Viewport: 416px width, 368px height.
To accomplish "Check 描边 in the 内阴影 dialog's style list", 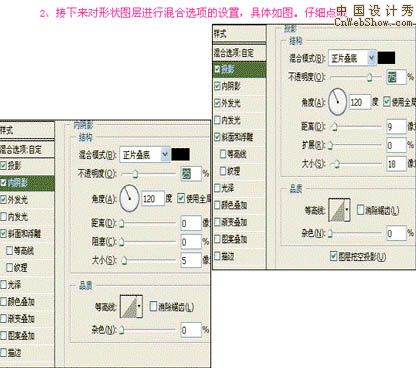I will (4, 353).
